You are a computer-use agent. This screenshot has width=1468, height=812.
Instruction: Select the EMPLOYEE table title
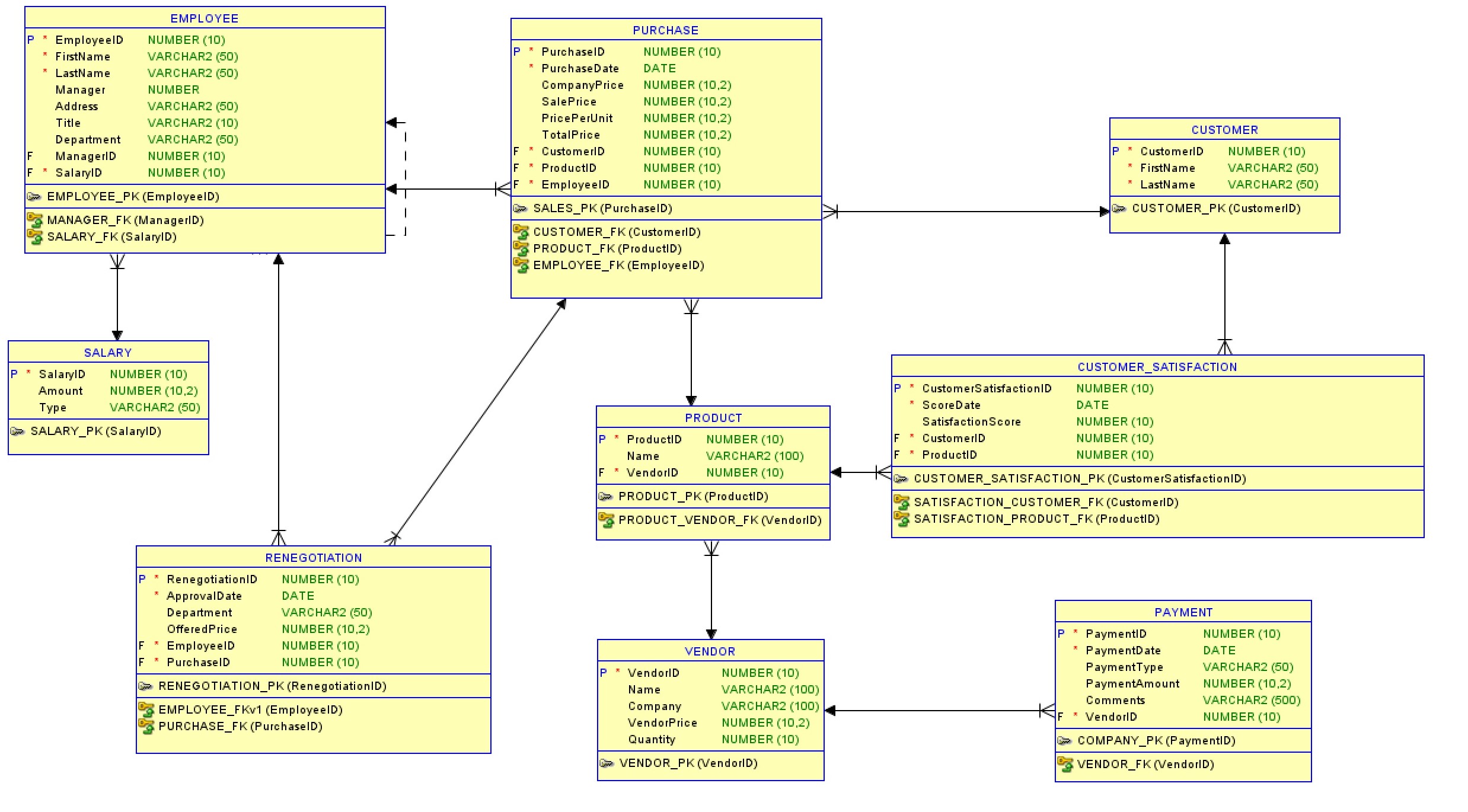pos(205,18)
